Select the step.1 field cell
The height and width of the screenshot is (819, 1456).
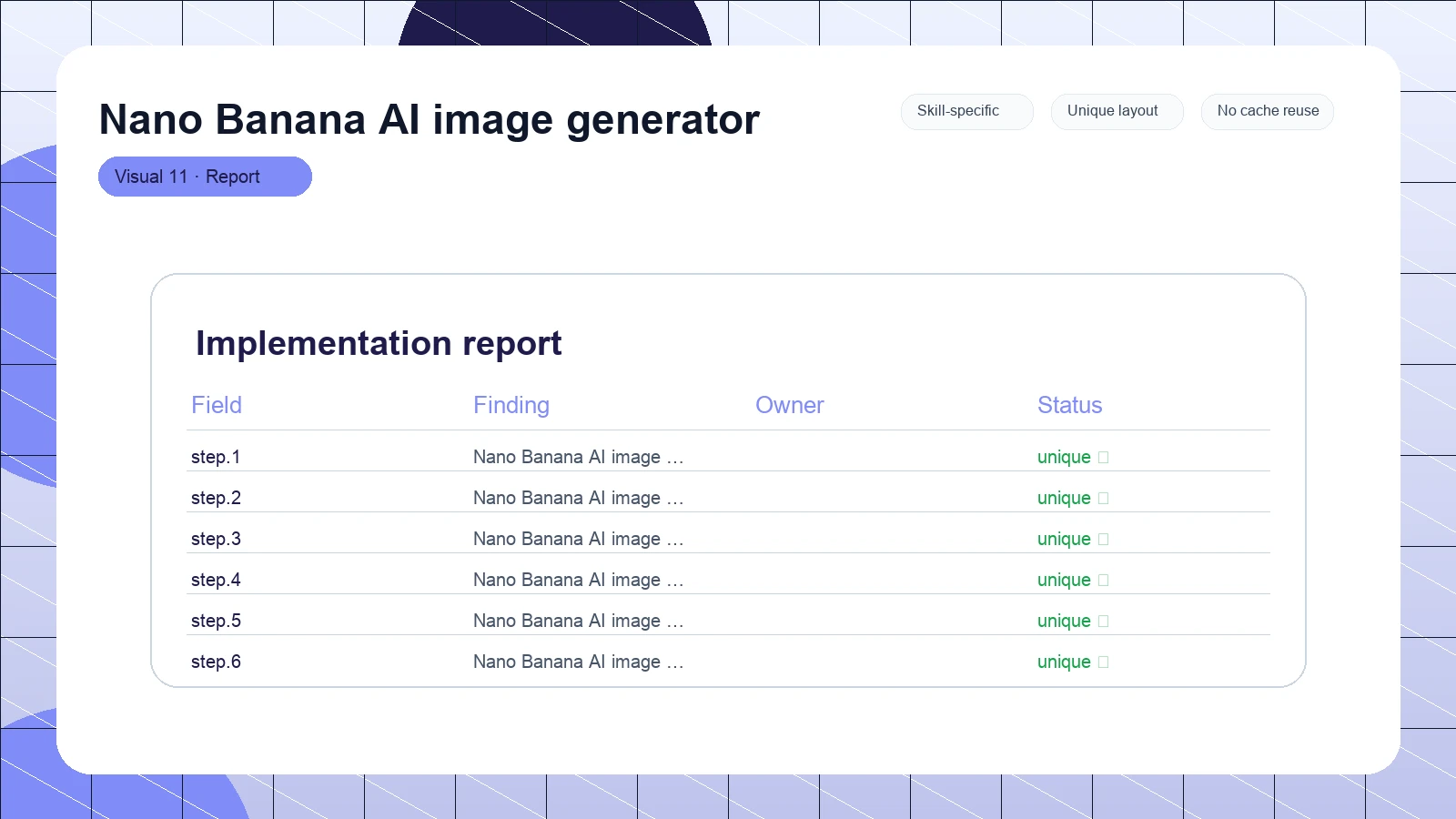[x=216, y=457]
